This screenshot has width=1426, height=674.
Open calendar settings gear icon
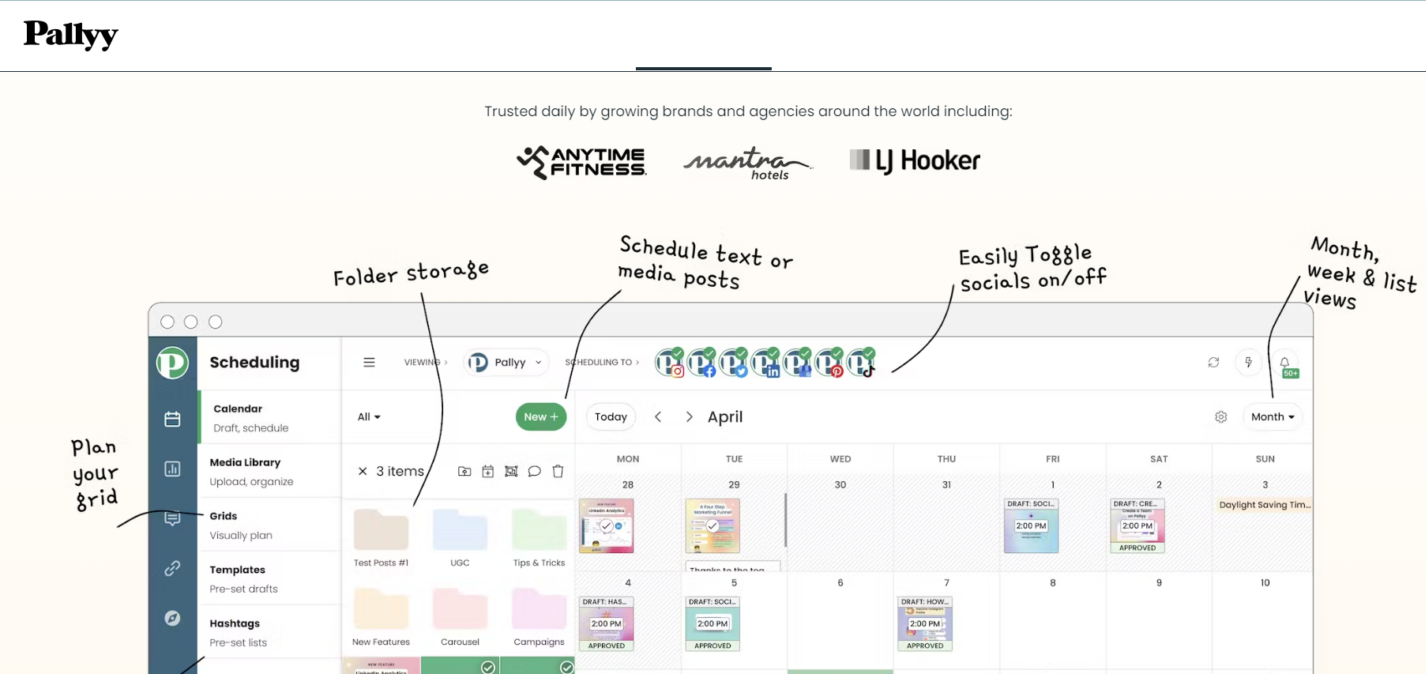click(1221, 417)
